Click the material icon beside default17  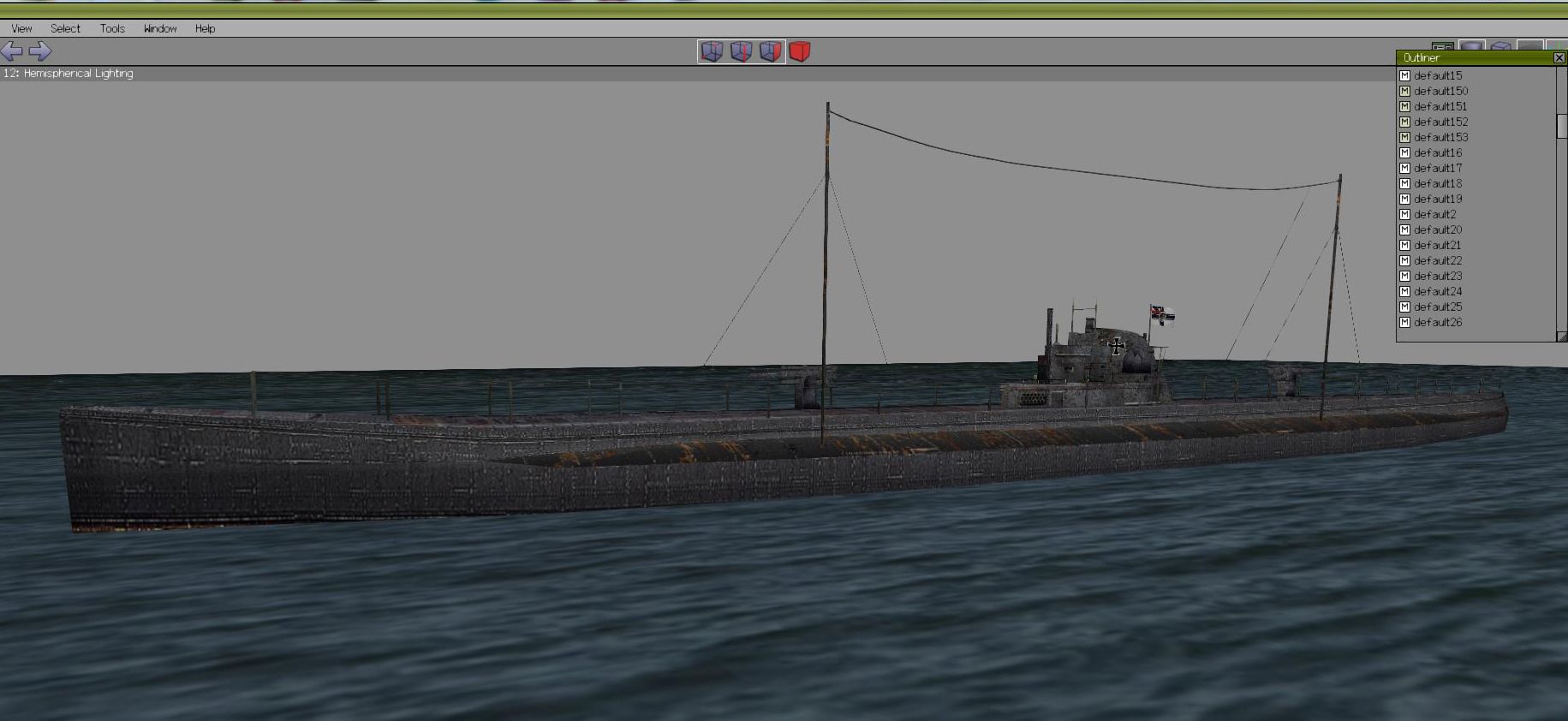tap(1404, 168)
